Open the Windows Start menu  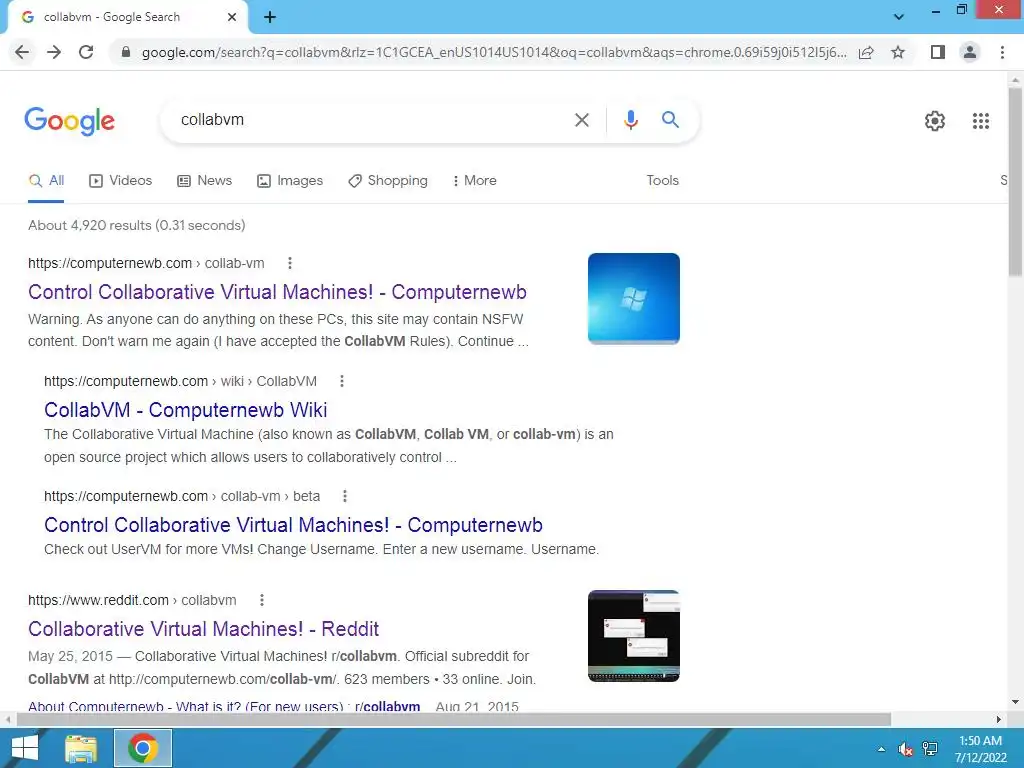(x=25, y=748)
